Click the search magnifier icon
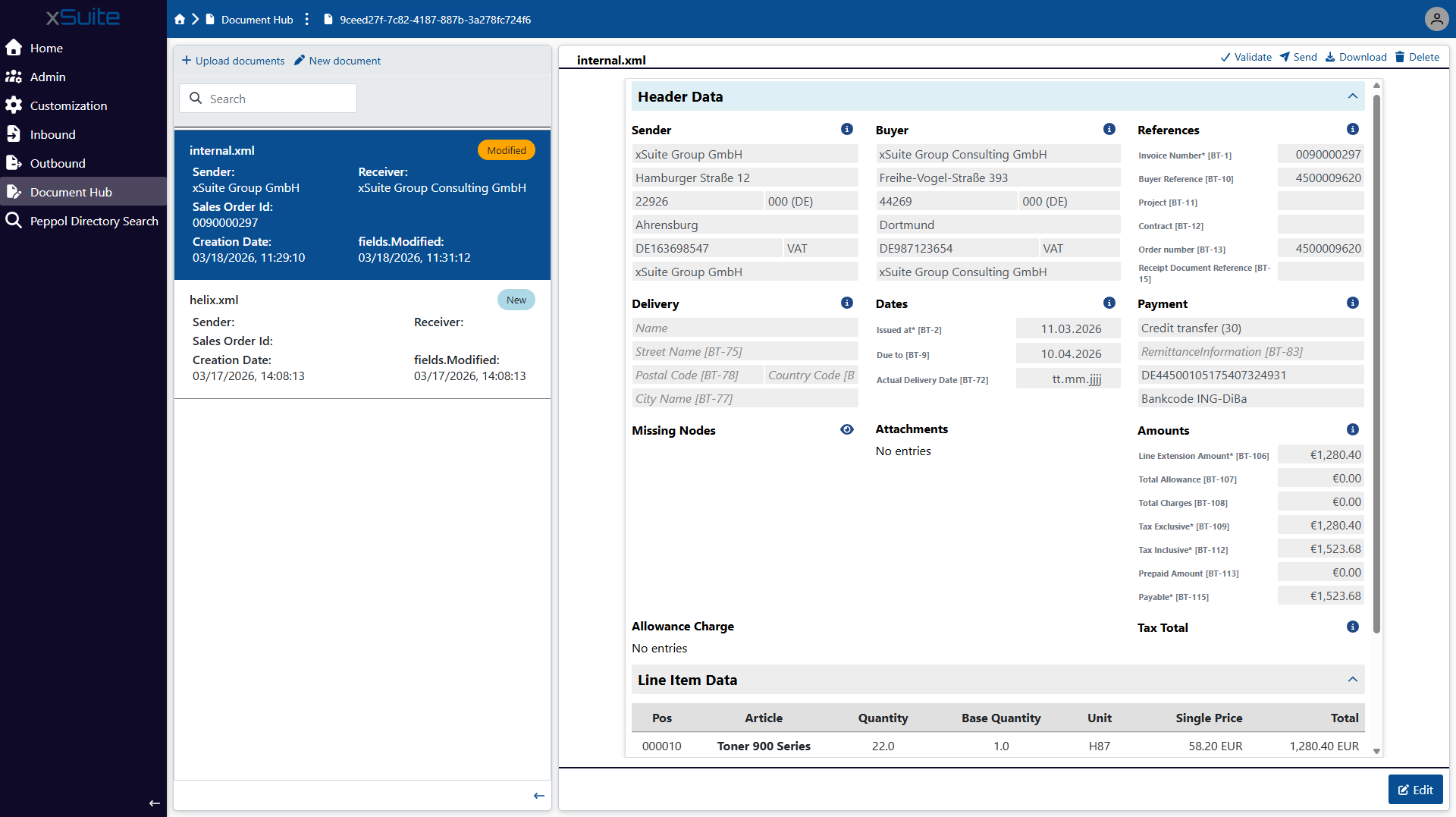Image resolution: width=1456 pixels, height=817 pixels. click(196, 99)
